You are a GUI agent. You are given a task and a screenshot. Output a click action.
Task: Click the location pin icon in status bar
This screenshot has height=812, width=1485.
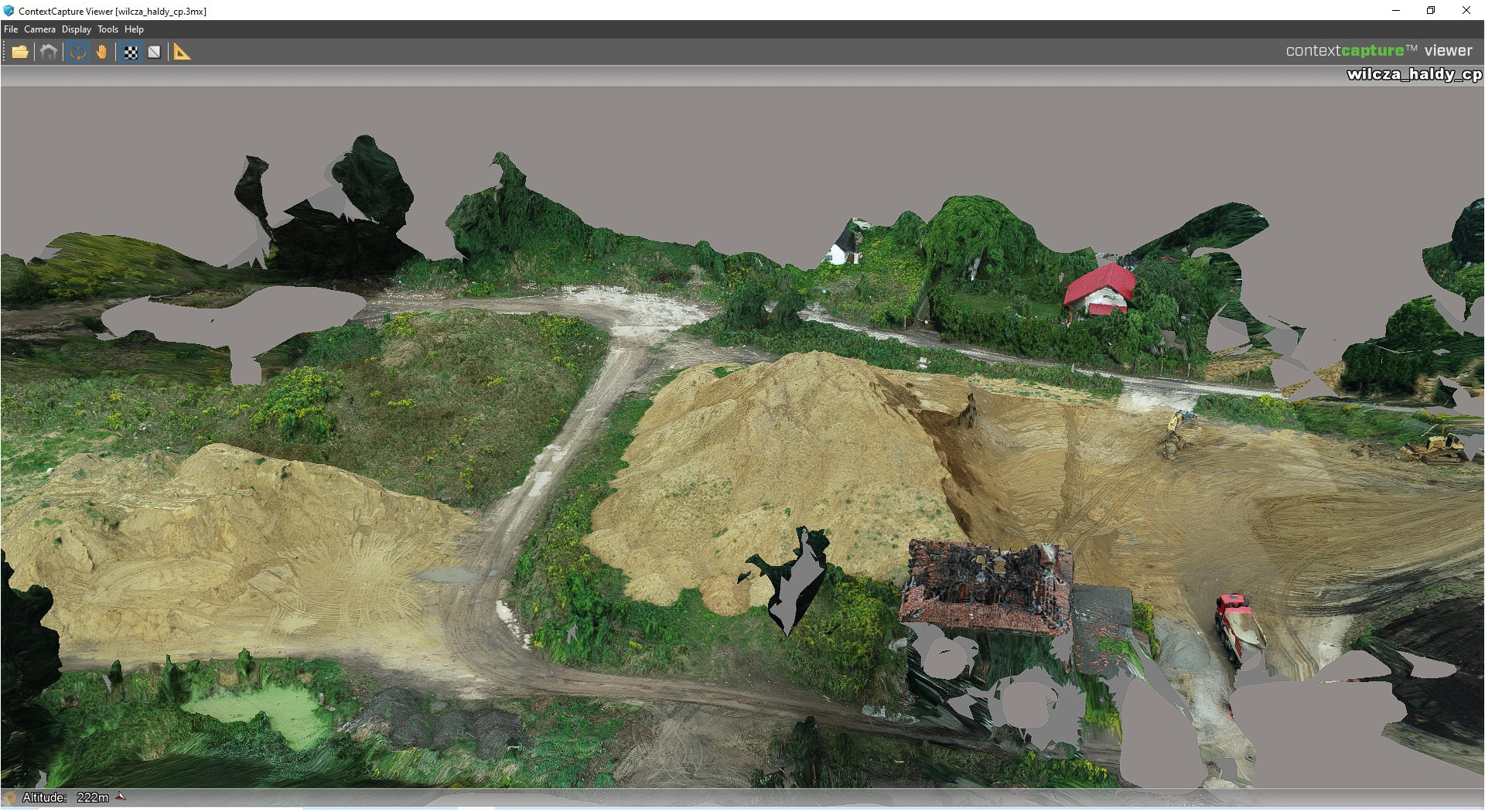tap(10, 797)
